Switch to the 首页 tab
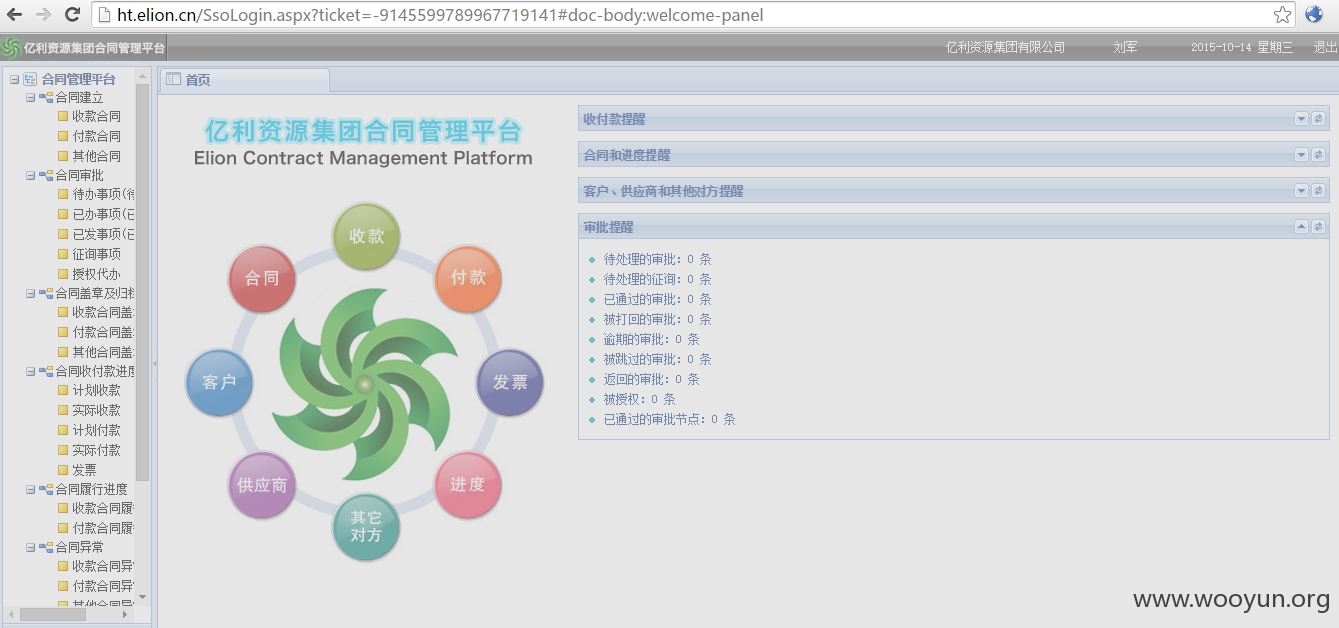Image resolution: width=1339 pixels, height=628 pixels. pos(245,80)
